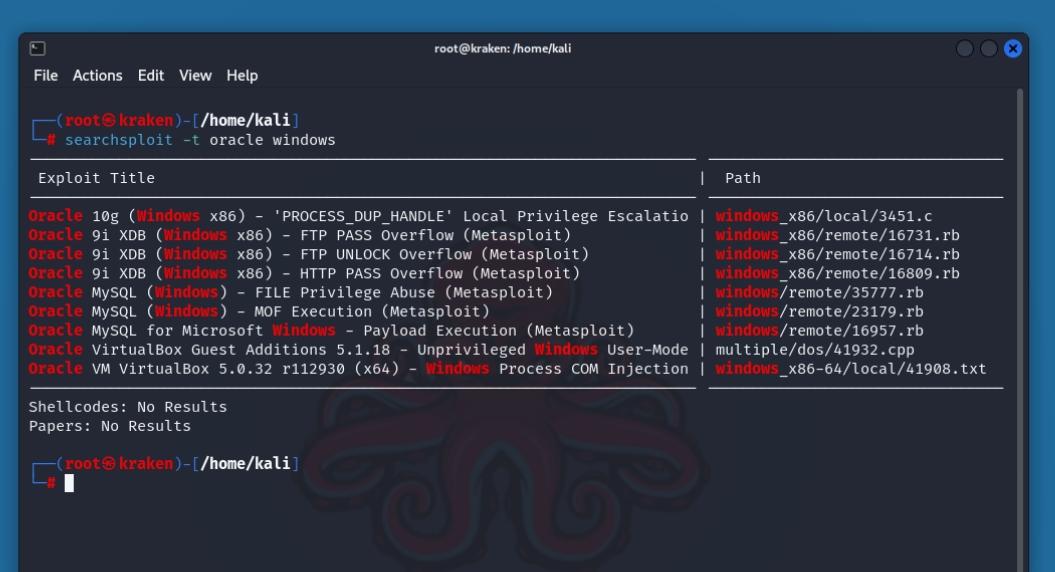The image size is (1055, 572).
Task: Click the cursor at the empty prompt
Action: pyautogui.click(x=69, y=483)
